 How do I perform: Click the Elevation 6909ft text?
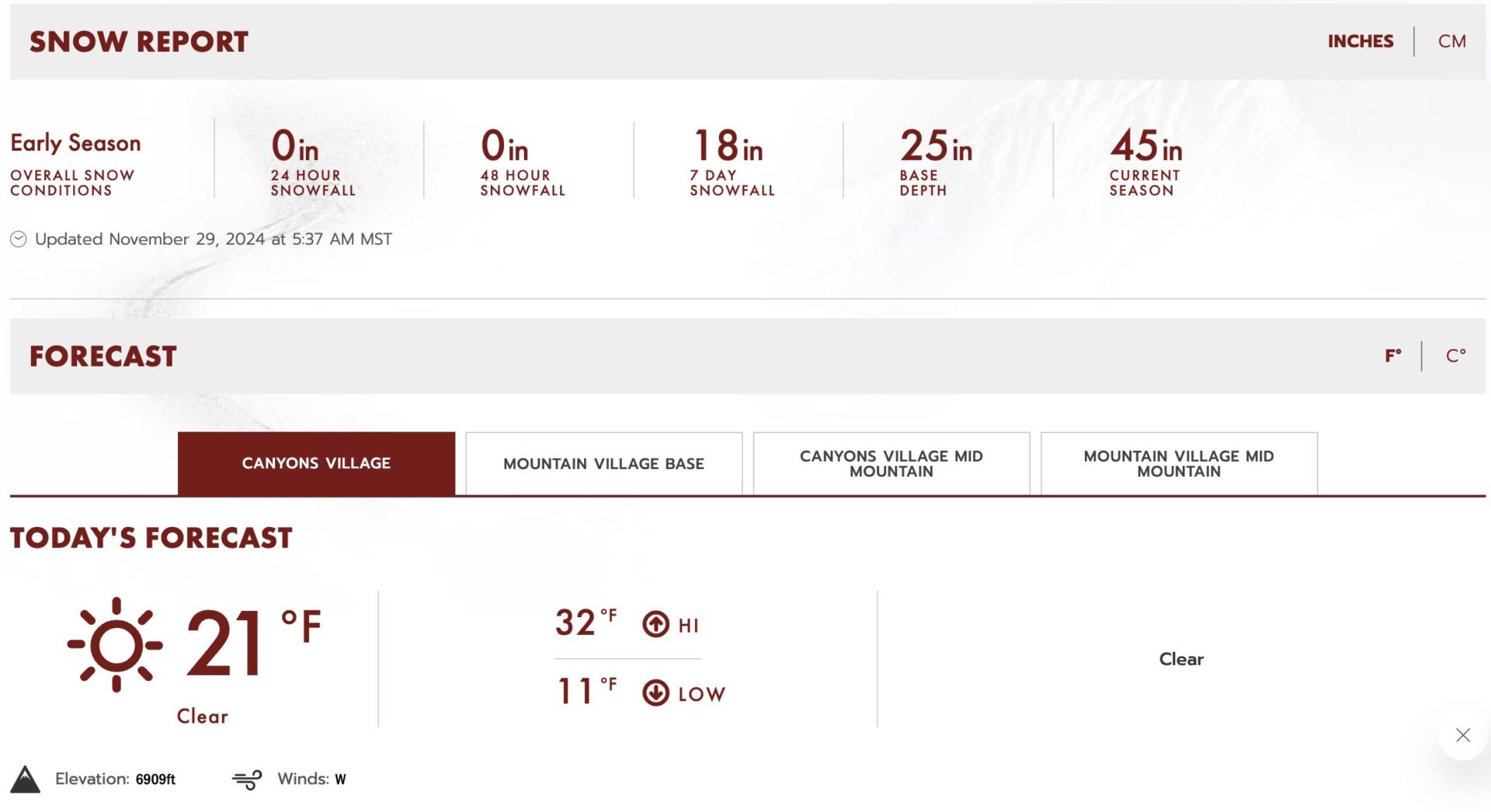pyautogui.click(x=115, y=779)
